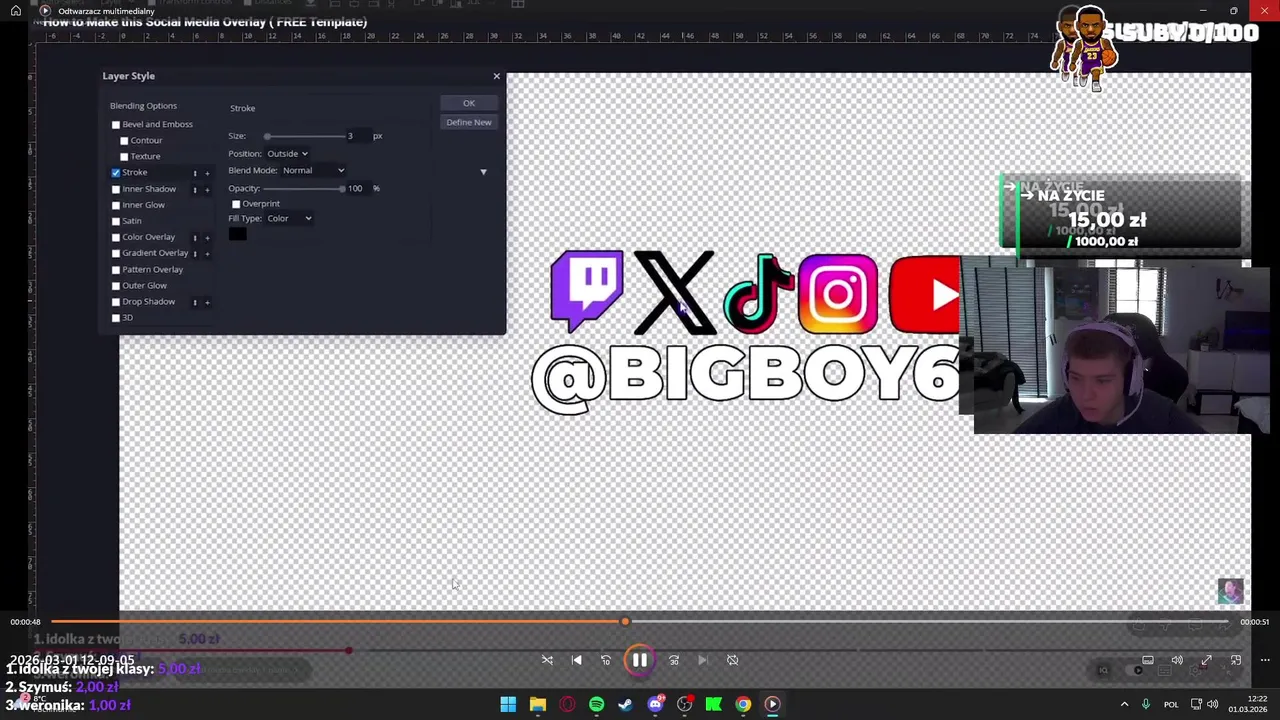Viewport: 1280px width, 720px height.
Task: Select Blending Options in Layer Style
Action: [x=143, y=106]
